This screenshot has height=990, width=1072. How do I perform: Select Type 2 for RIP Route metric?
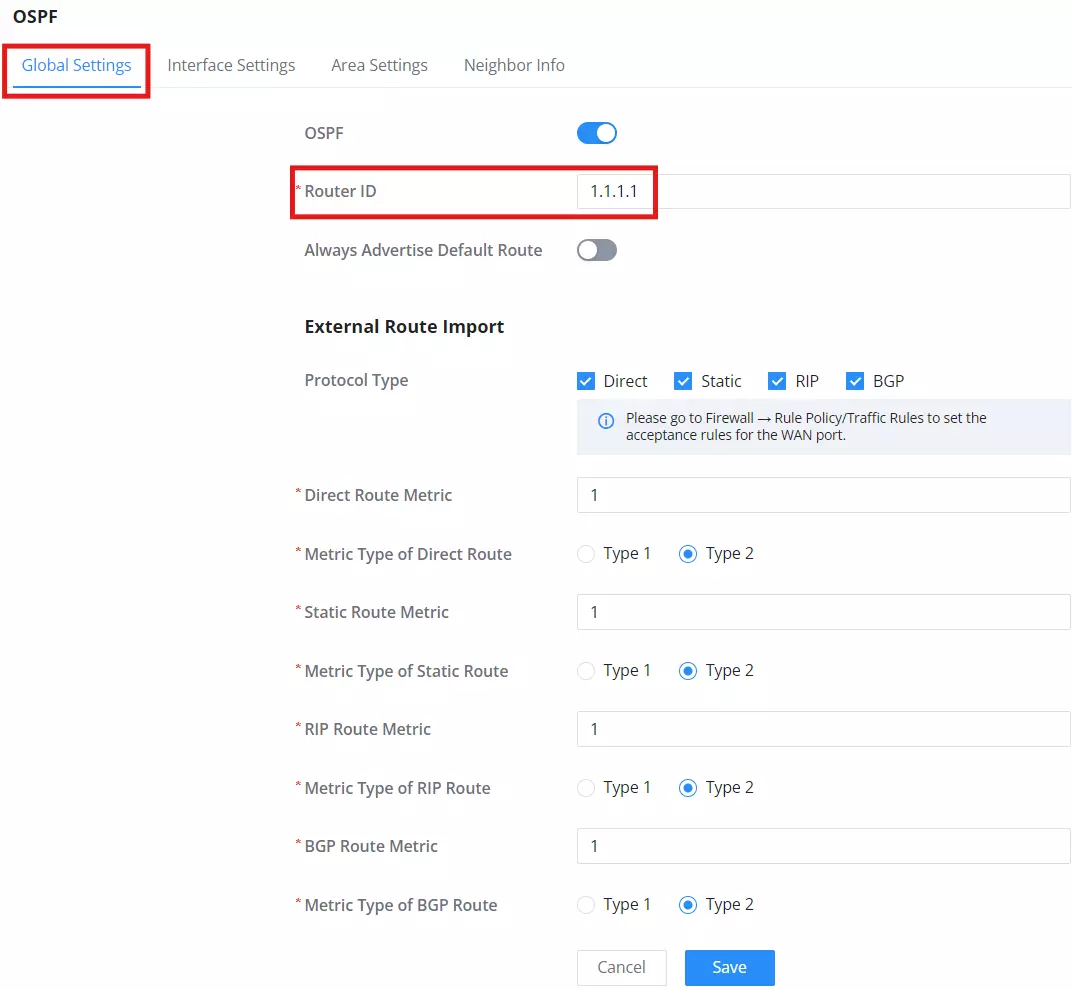(688, 788)
